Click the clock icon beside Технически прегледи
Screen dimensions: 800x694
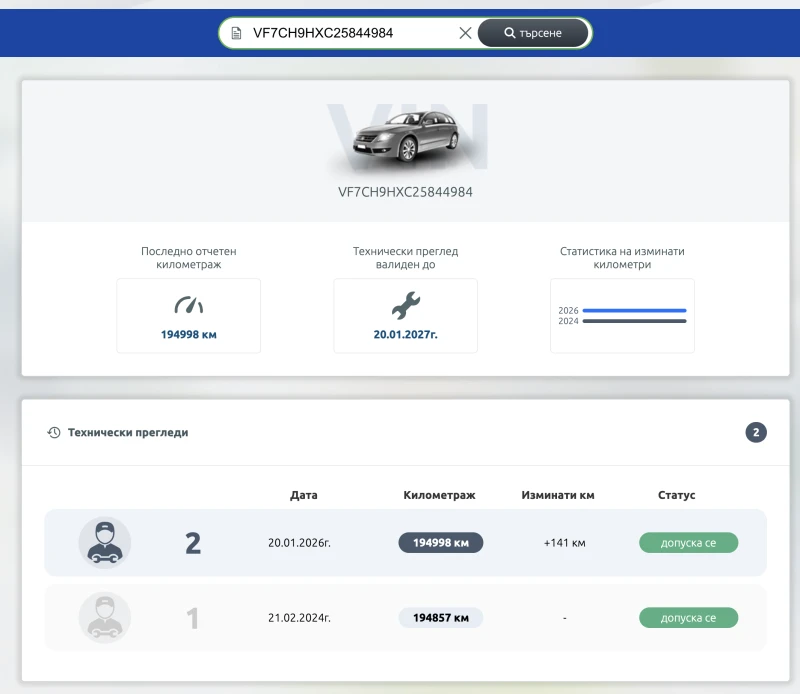click(53, 432)
